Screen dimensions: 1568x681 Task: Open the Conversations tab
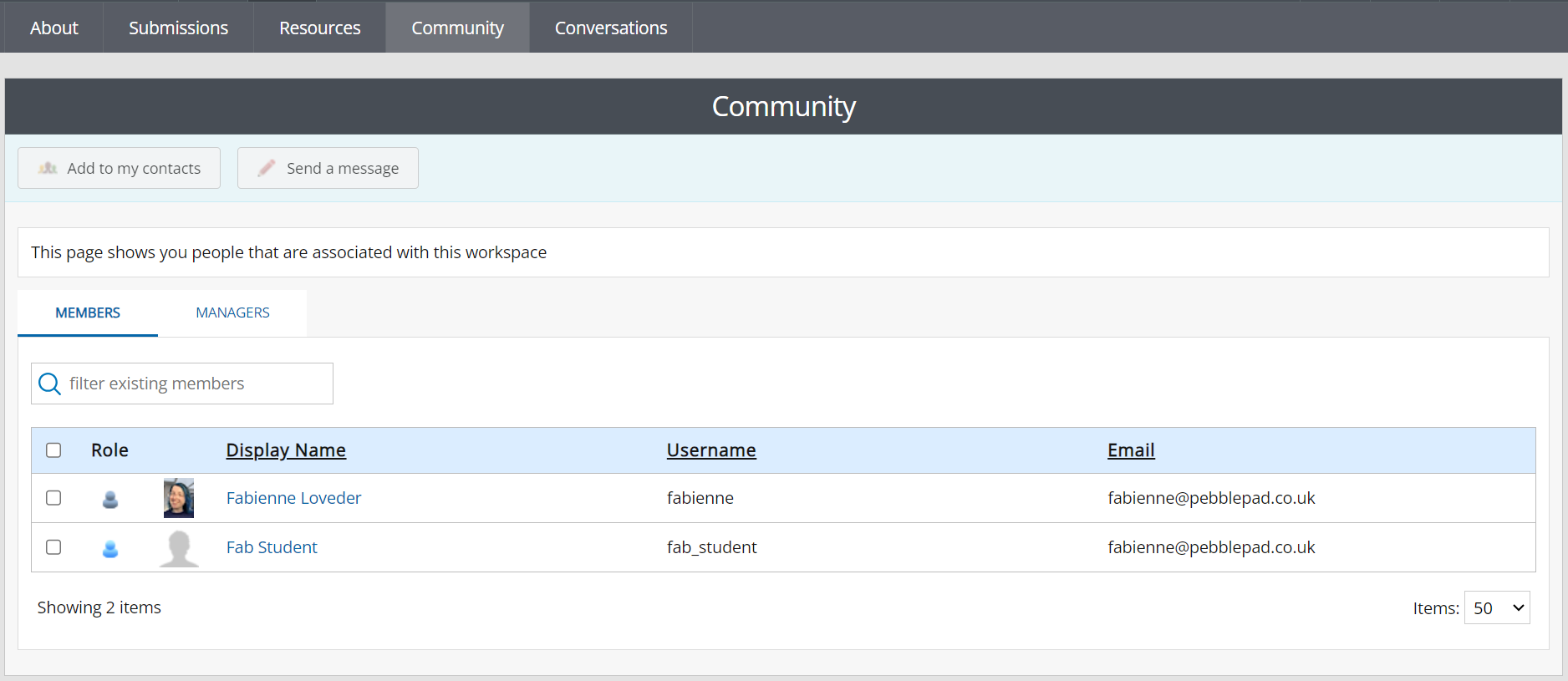(x=611, y=28)
